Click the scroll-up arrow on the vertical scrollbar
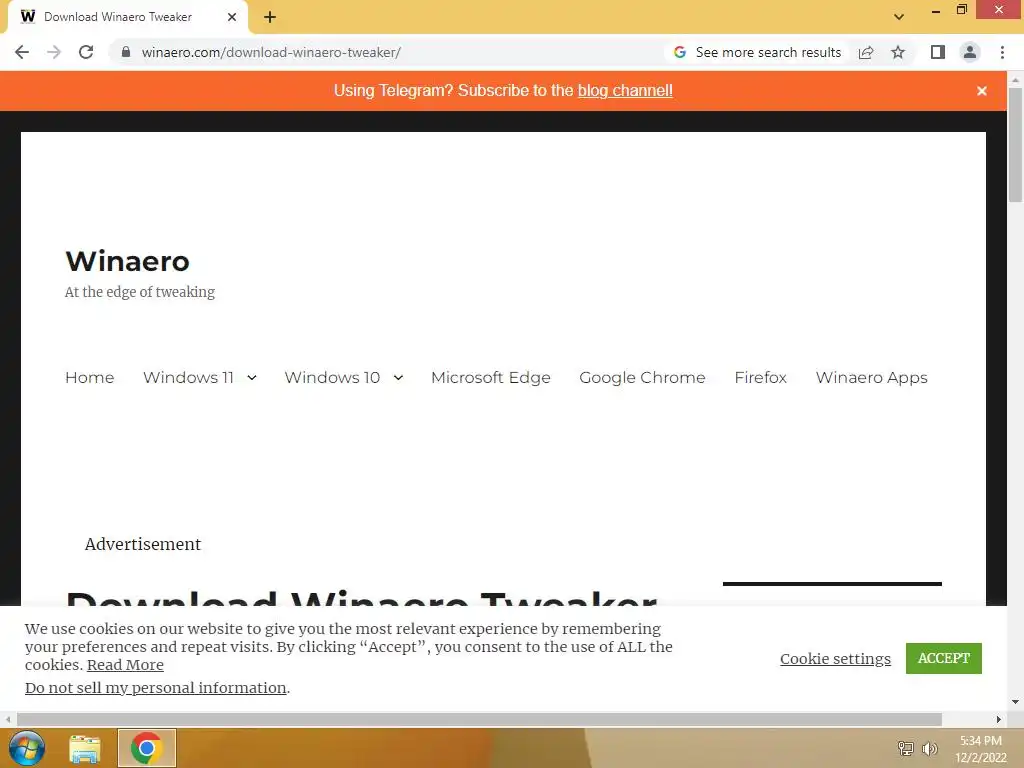Image resolution: width=1024 pixels, height=768 pixels. [x=1015, y=80]
